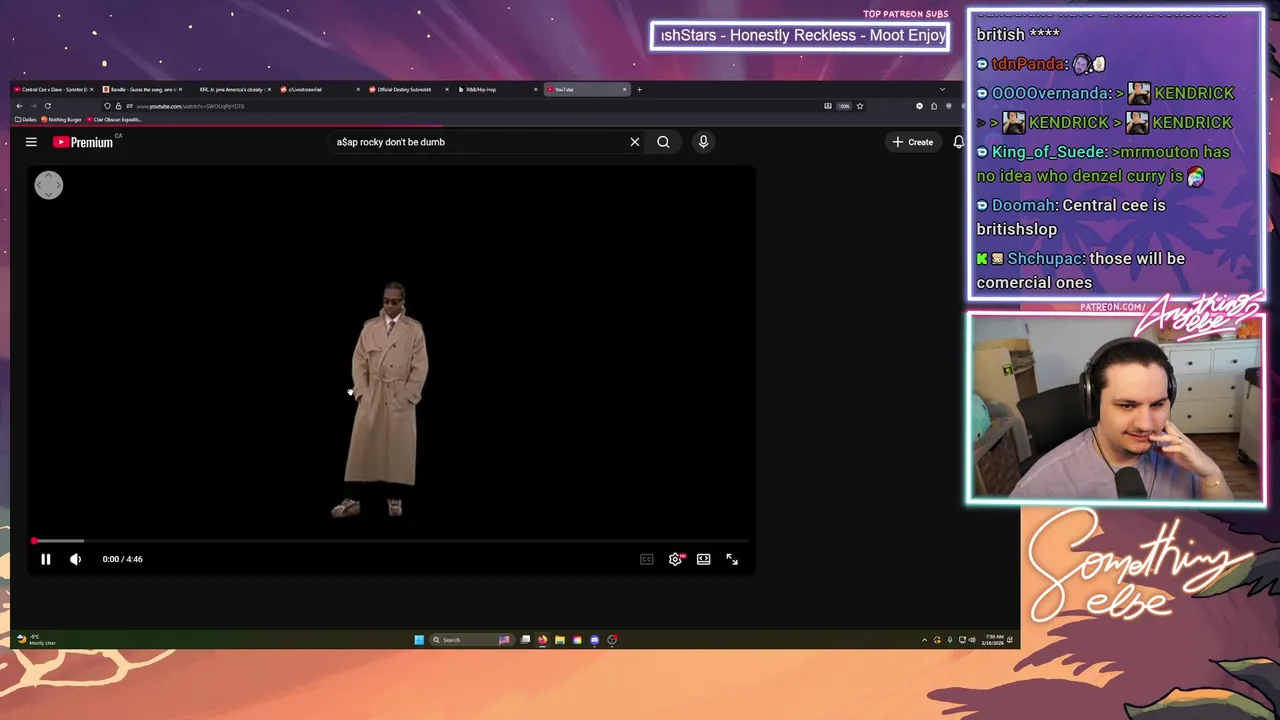Click the taskbar Search box
Viewport: 1280px width, 720px height.
click(471, 640)
